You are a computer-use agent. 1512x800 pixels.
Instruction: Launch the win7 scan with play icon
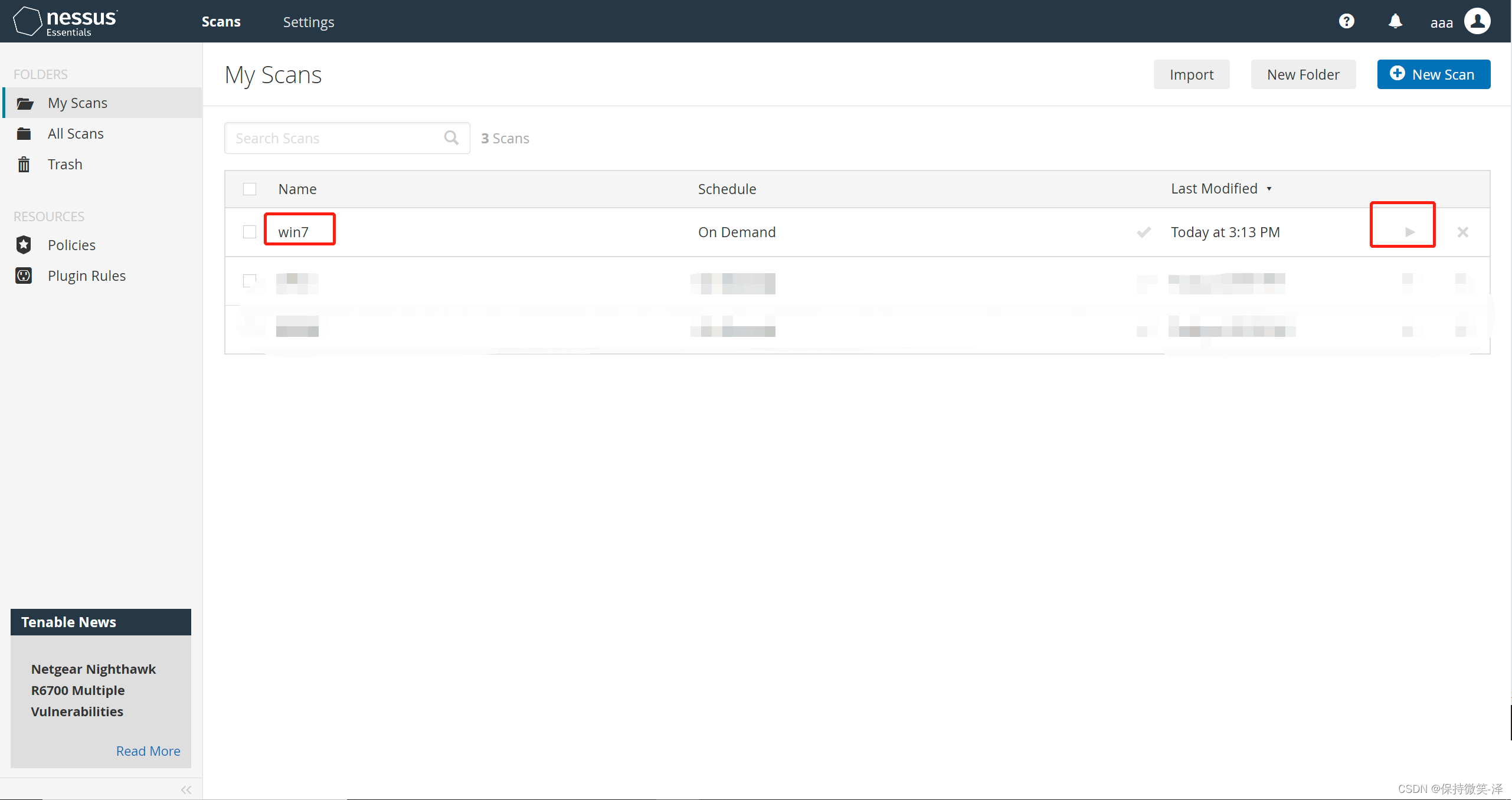1410,232
